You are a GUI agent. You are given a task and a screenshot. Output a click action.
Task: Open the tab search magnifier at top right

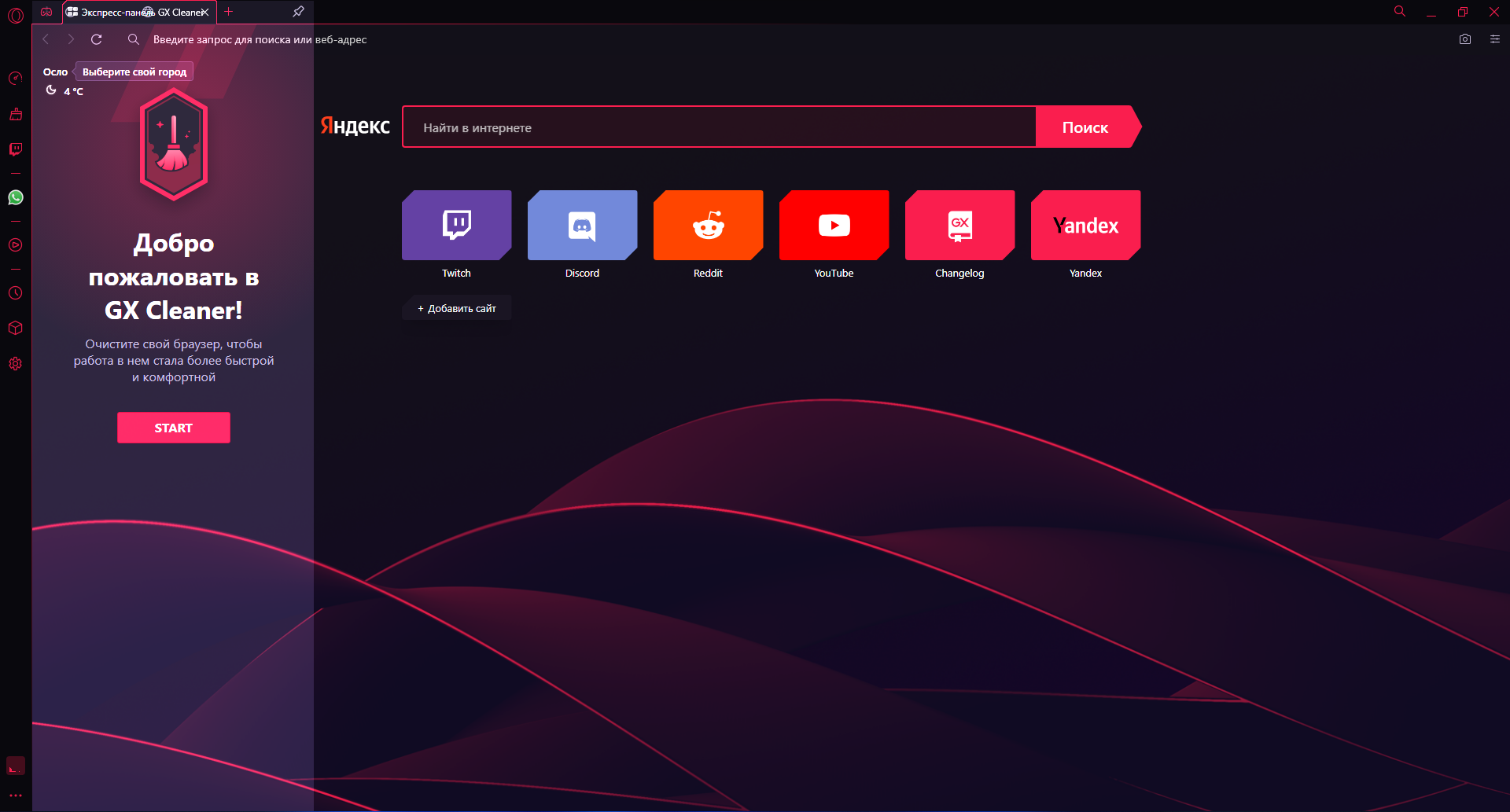tap(1400, 11)
